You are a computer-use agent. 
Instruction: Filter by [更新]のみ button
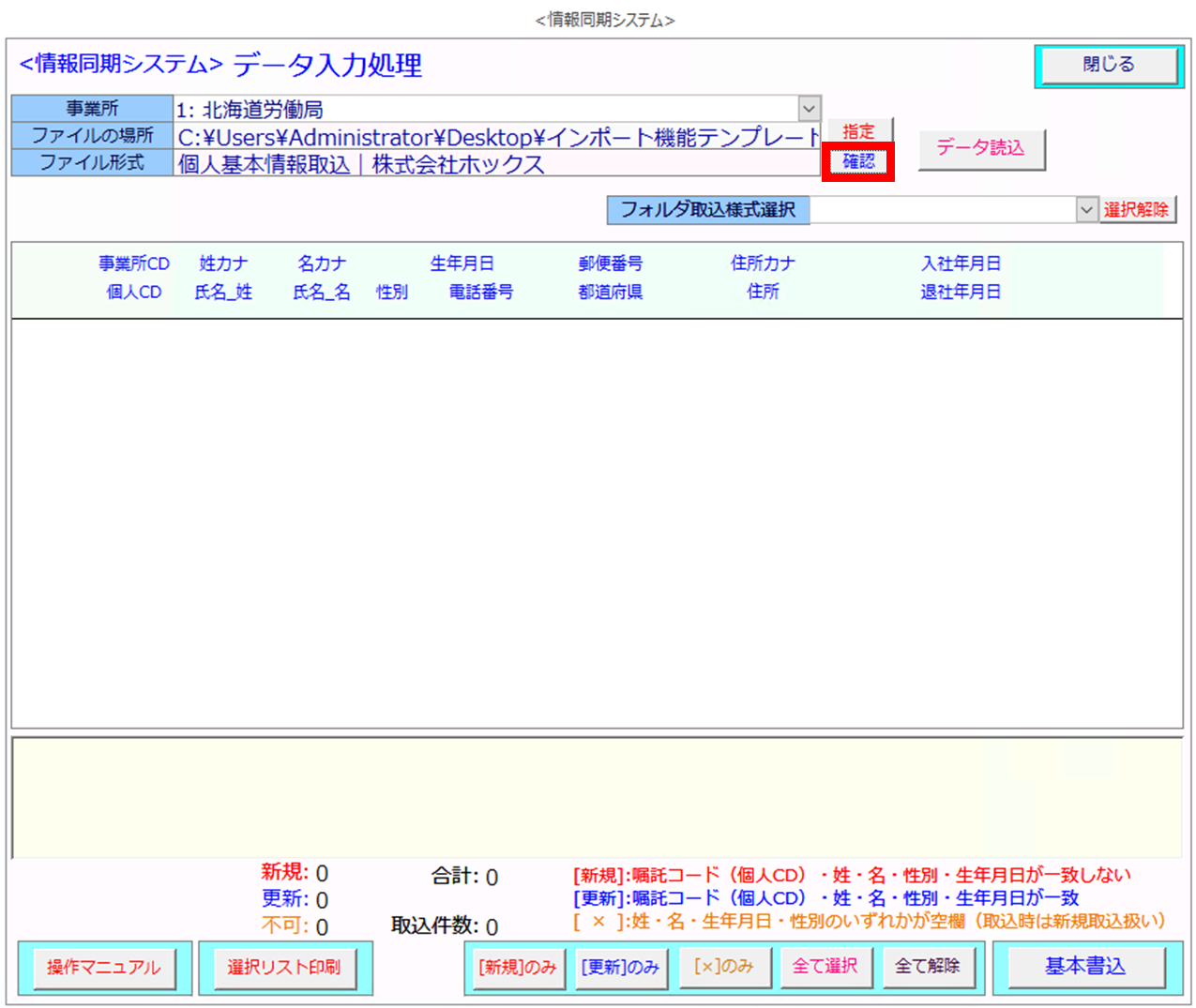pyautogui.click(x=620, y=967)
